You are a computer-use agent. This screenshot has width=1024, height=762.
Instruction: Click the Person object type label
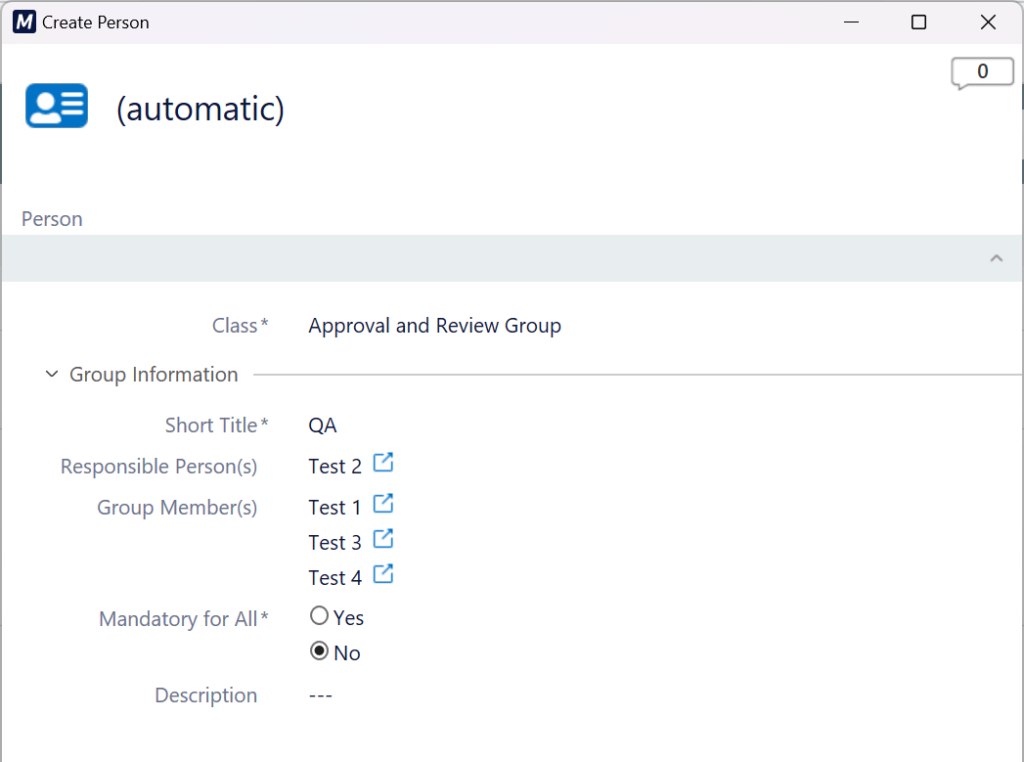[52, 219]
